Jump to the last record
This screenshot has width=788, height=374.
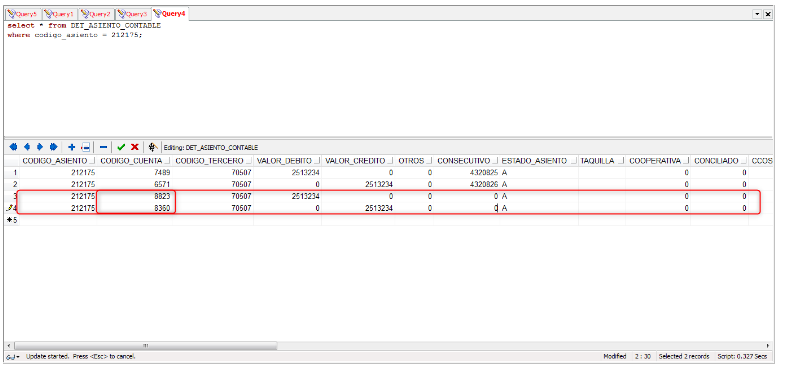[53, 147]
